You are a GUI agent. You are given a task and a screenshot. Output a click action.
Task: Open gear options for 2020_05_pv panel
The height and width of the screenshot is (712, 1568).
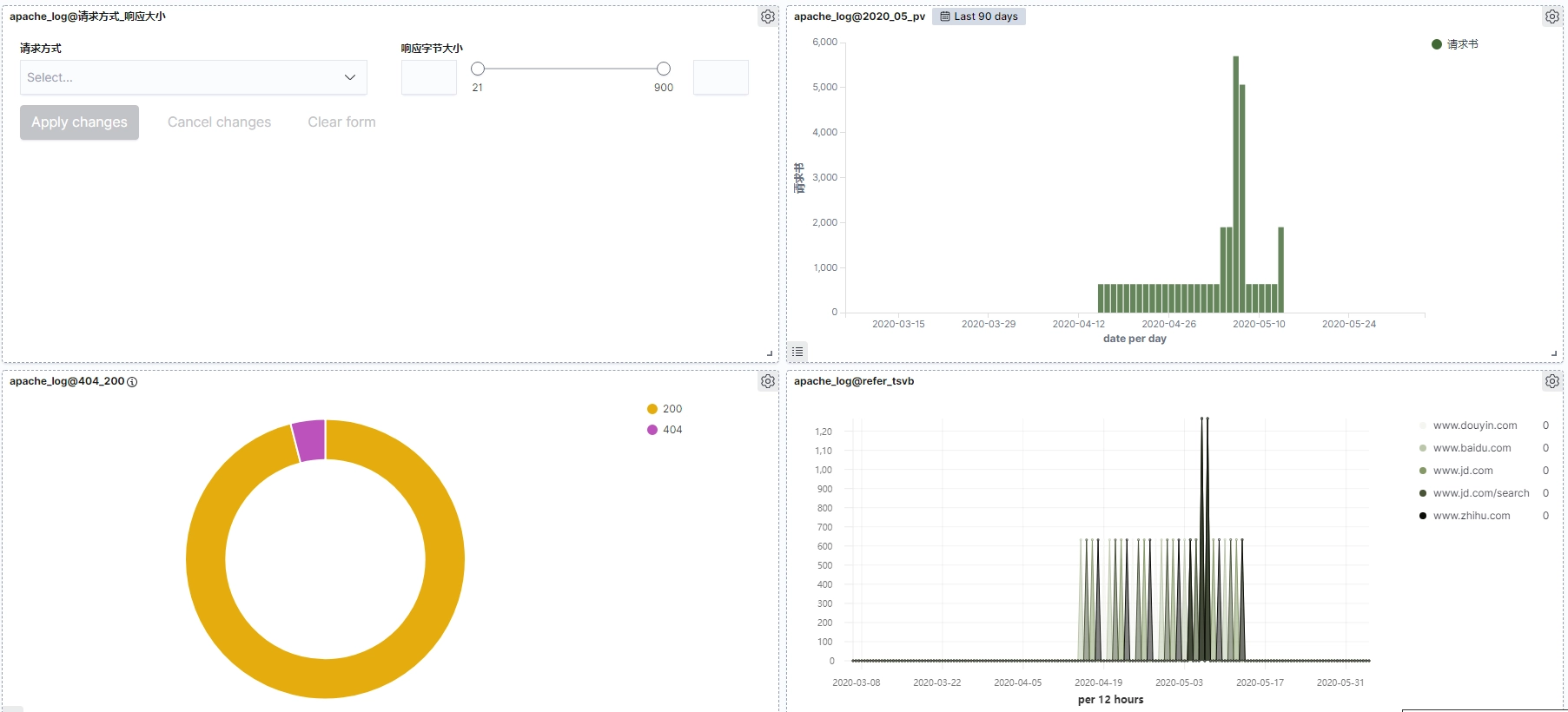(1552, 16)
